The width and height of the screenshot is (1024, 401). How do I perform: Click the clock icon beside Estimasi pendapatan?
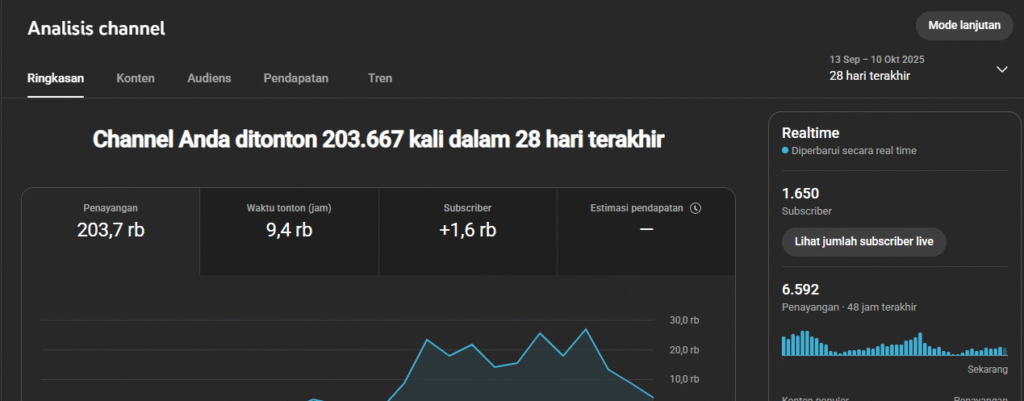696,208
